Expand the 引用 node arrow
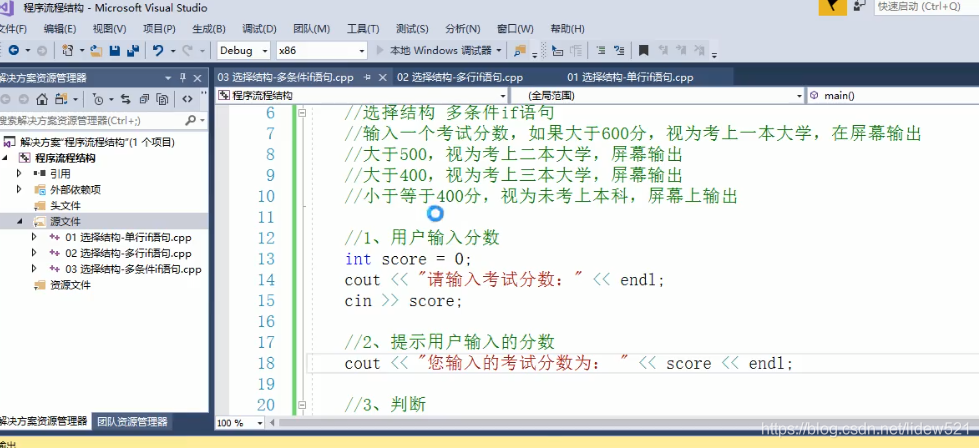 pos(19,173)
